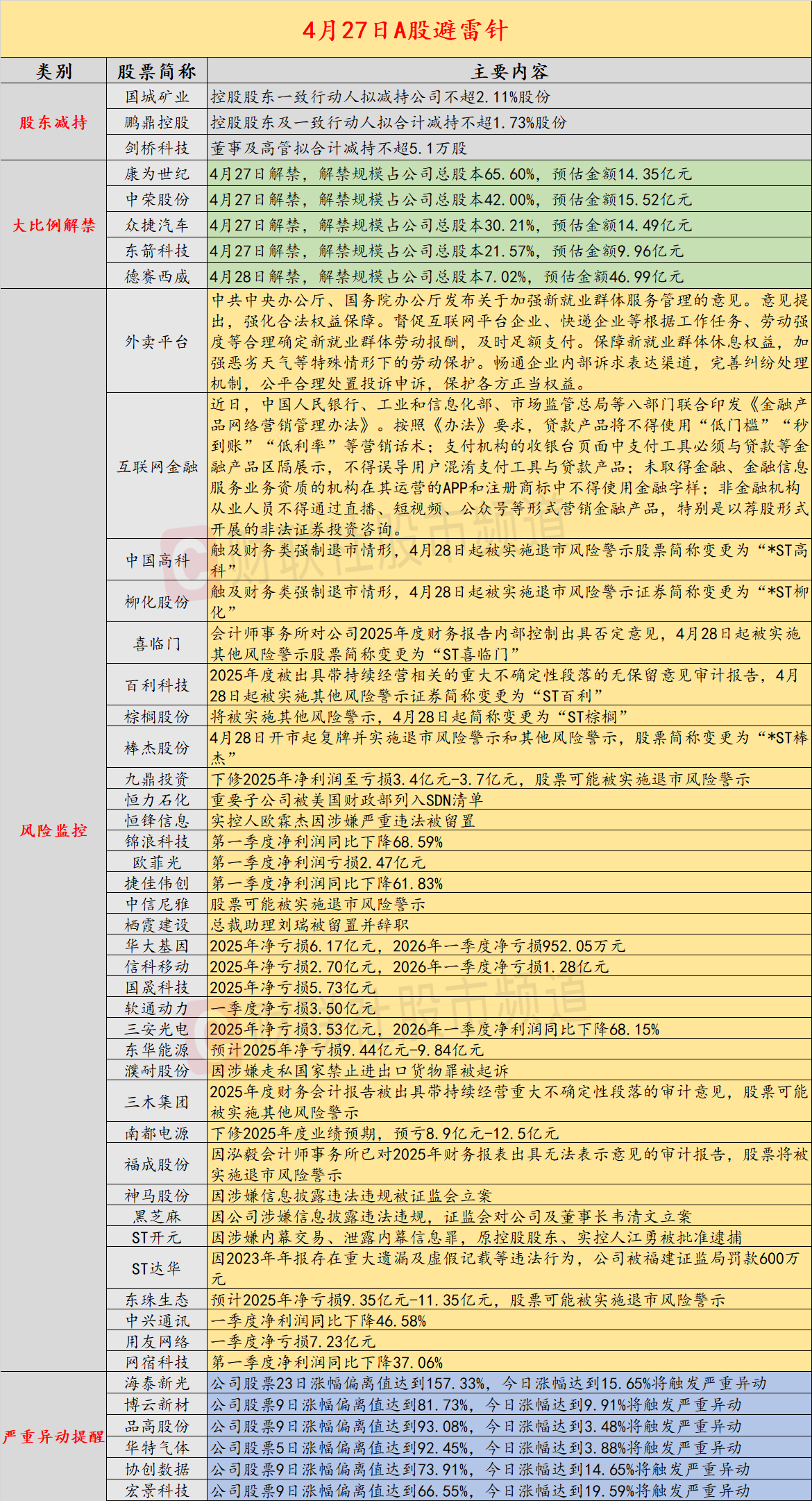Click the 风险监控 category label
The image size is (812, 1501).
(x=53, y=830)
